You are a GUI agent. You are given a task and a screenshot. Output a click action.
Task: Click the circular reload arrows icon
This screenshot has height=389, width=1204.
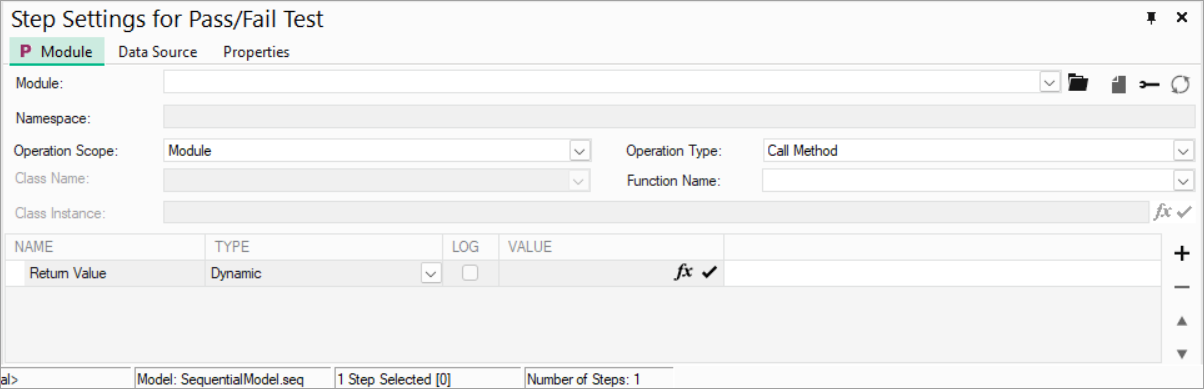[1180, 84]
